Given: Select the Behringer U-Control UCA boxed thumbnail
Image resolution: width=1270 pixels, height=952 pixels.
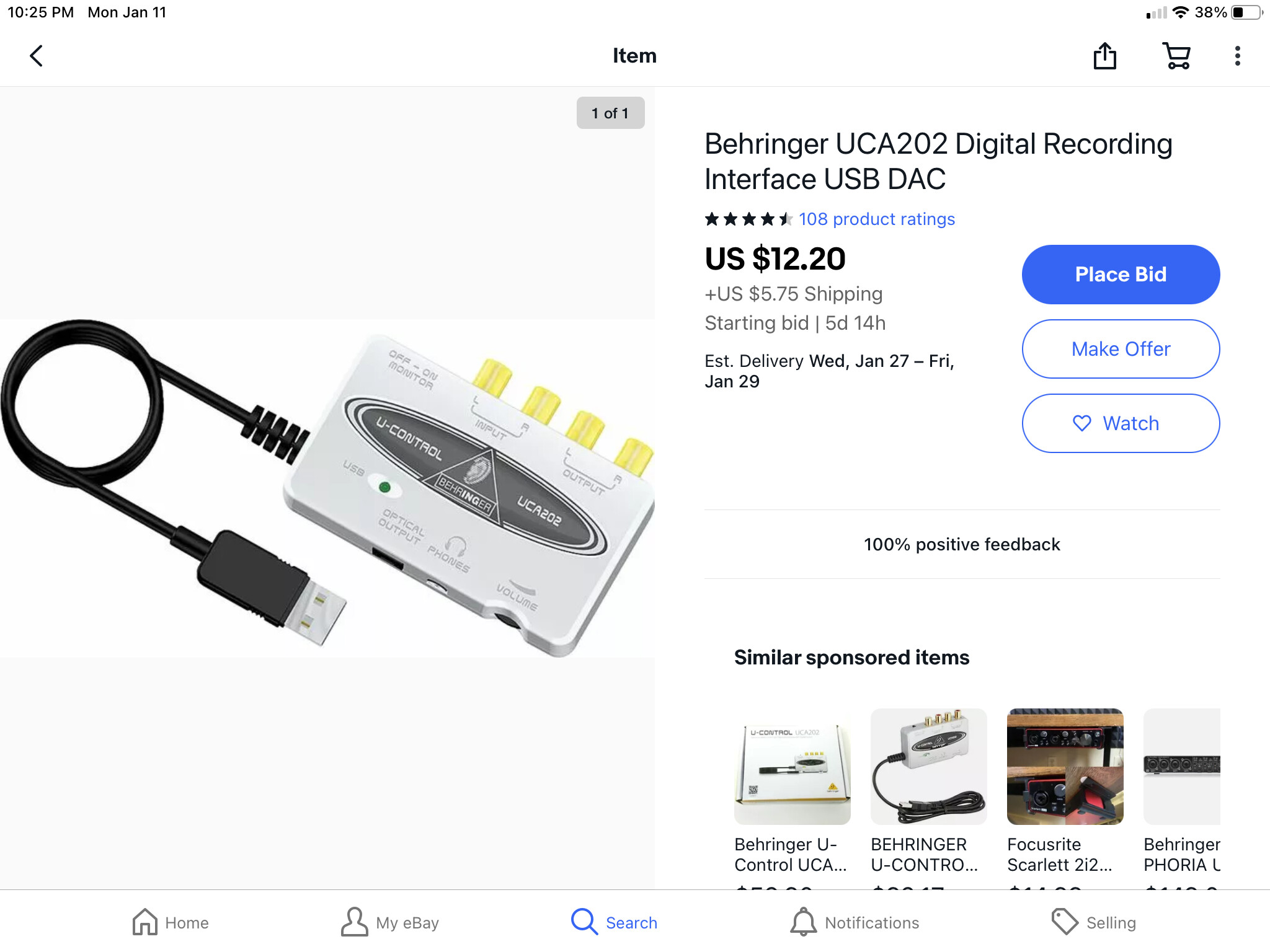Looking at the screenshot, I should pos(792,767).
